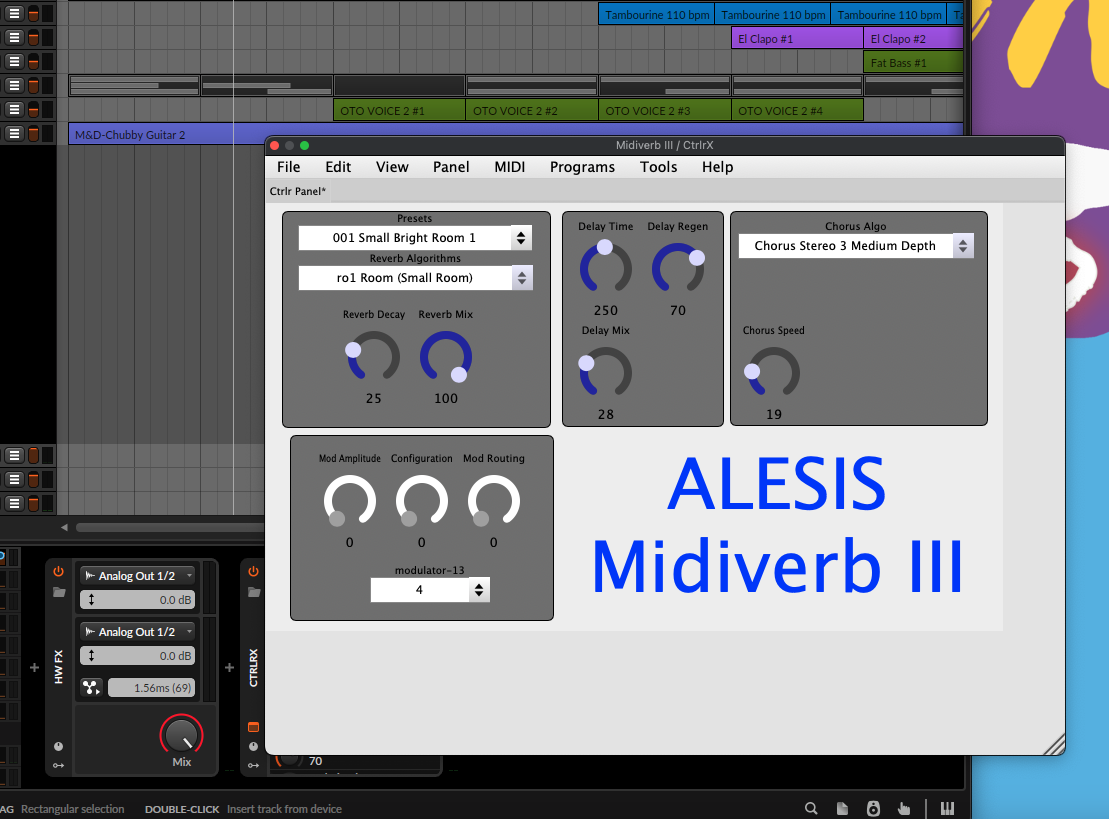Click the Chubby Guitar track header list icon

pos(14,134)
